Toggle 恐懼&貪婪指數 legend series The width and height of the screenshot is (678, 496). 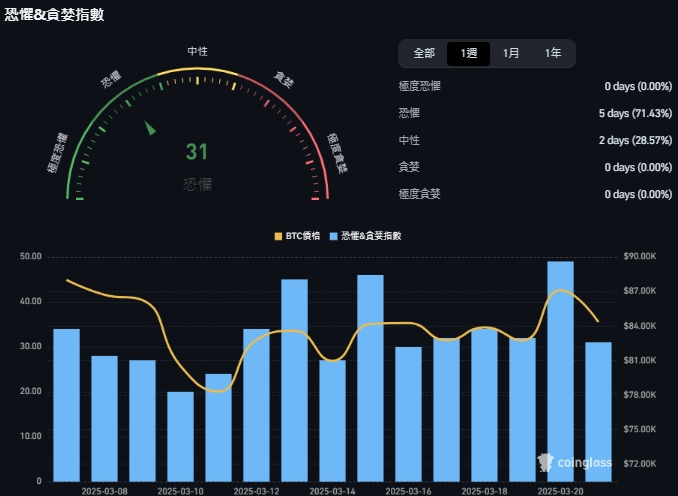click(x=370, y=236)
